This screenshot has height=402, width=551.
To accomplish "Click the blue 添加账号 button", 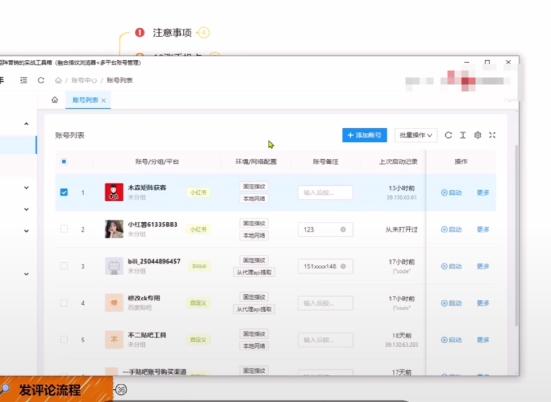I will (x=364, y=135).
